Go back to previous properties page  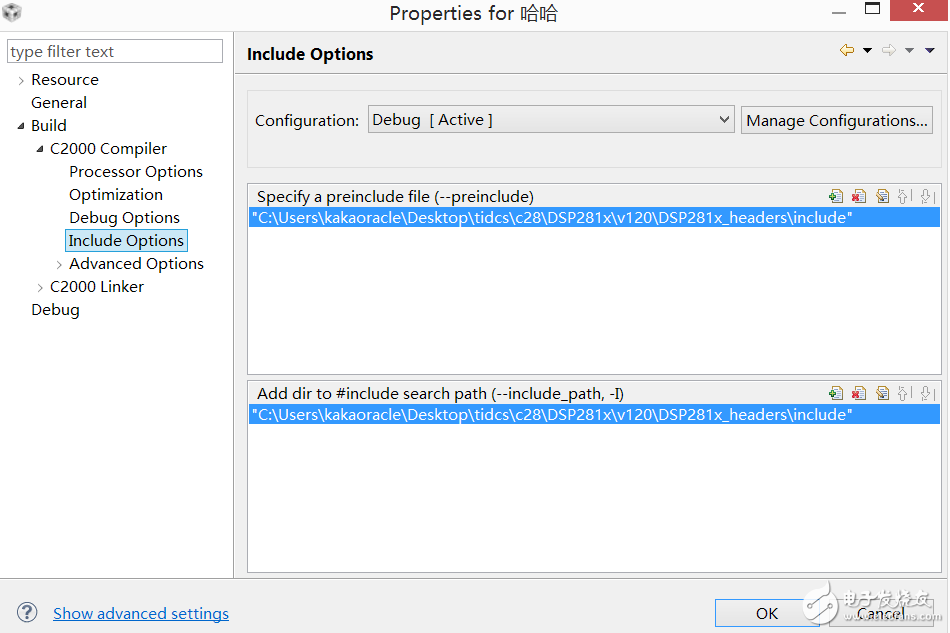pyautogui.click(x=847, y=50)
